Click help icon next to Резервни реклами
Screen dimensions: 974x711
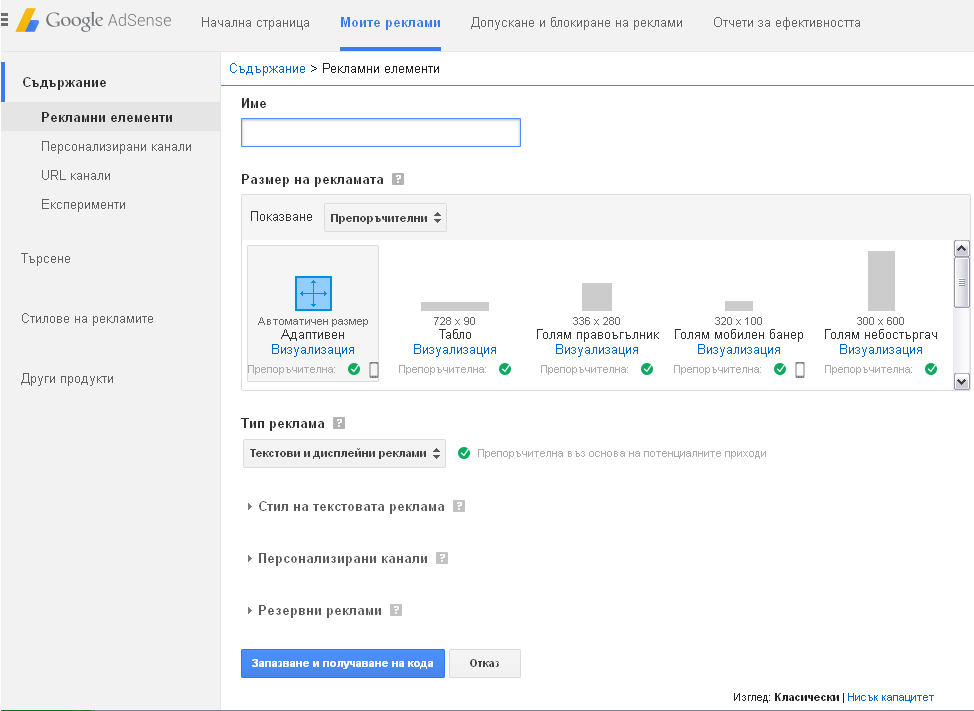click(x=396, y=610)
